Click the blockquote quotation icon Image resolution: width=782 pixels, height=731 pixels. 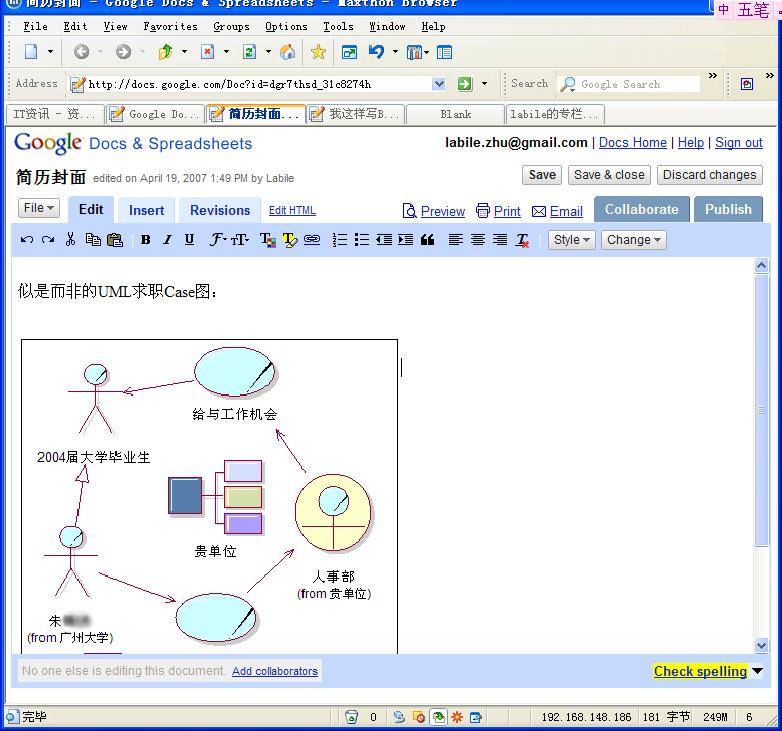[x=428, y=240]
